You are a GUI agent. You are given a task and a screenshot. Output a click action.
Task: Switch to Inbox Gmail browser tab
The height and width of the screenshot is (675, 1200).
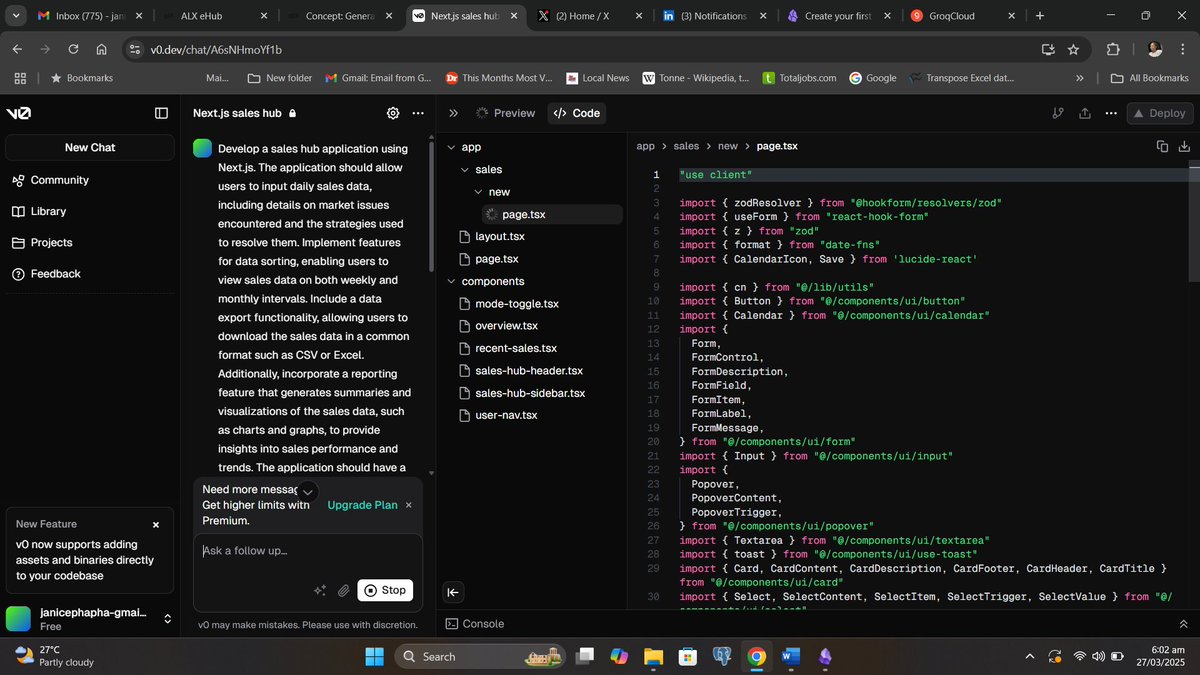[x=90, y=16]
